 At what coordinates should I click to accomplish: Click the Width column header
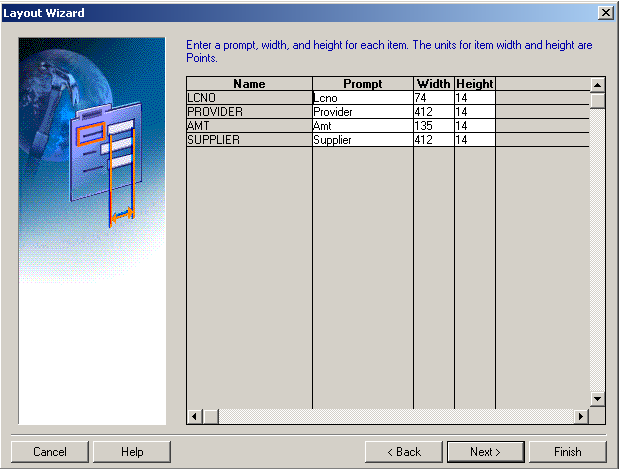434,84
